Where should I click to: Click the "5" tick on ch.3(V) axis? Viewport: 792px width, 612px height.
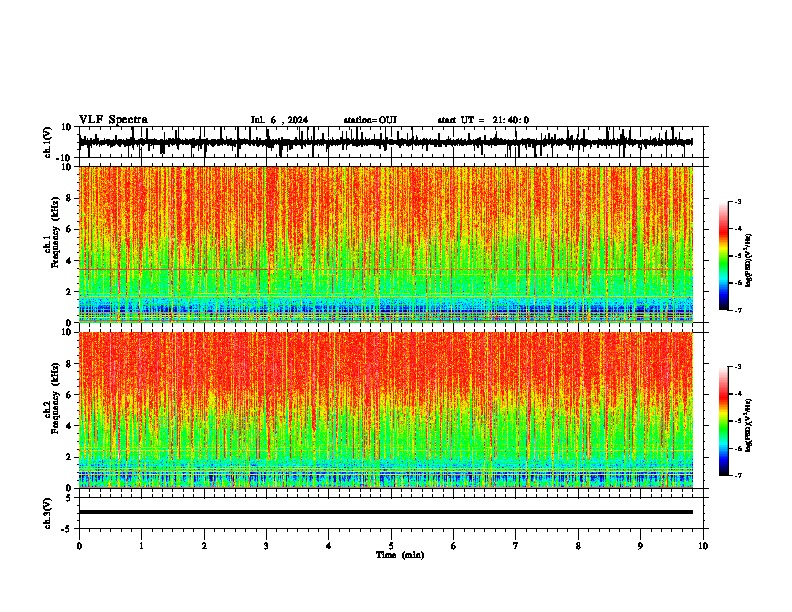click(x=69, y=497)
